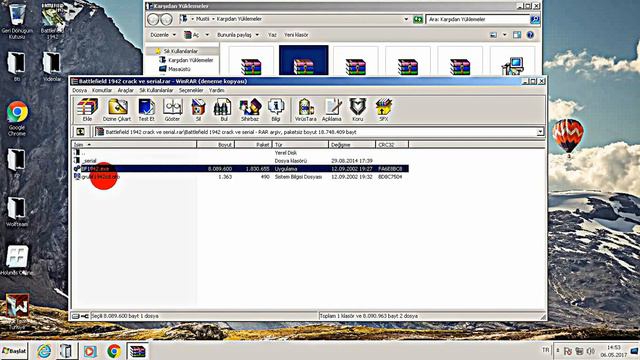Open Internet Explorer from the taskbar
Screen dimensions: 640x360
point(44,351)
